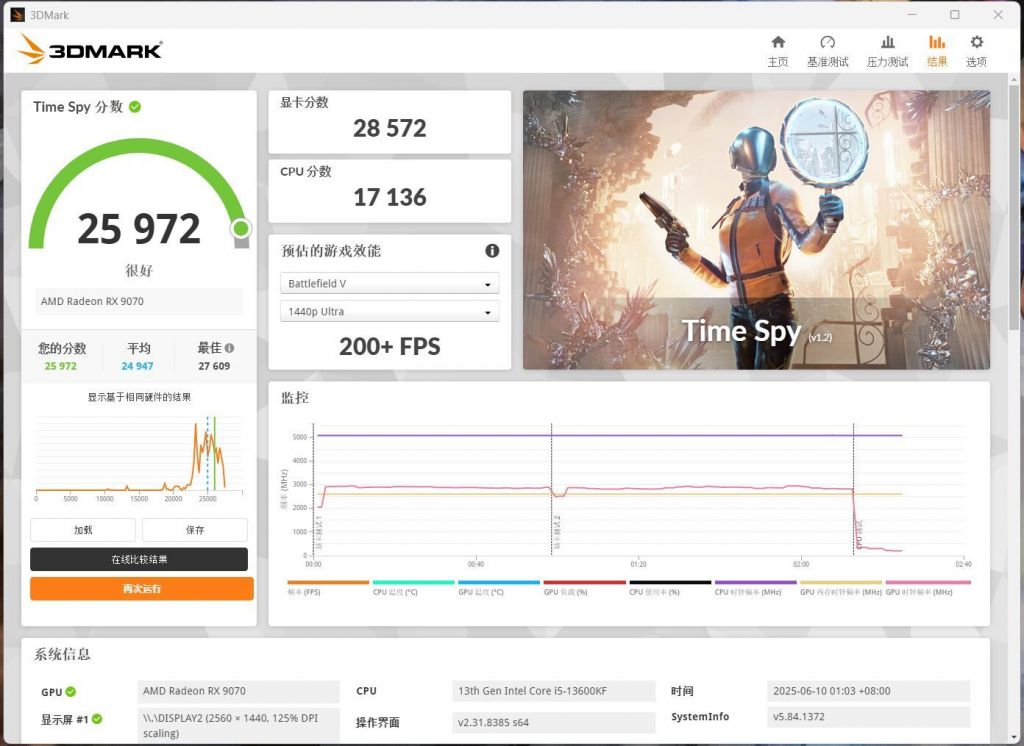This screenshot has height=746, width=1024.
Task: Open the 基准测试 benchmarks section
Action: point(828,48)
